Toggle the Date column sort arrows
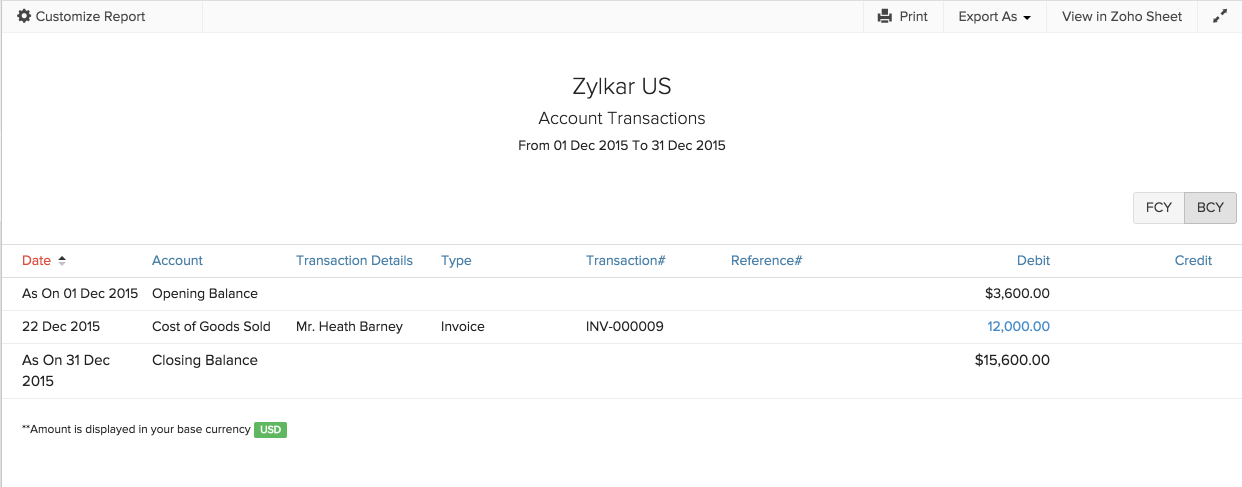 click(x=62, y=261)
